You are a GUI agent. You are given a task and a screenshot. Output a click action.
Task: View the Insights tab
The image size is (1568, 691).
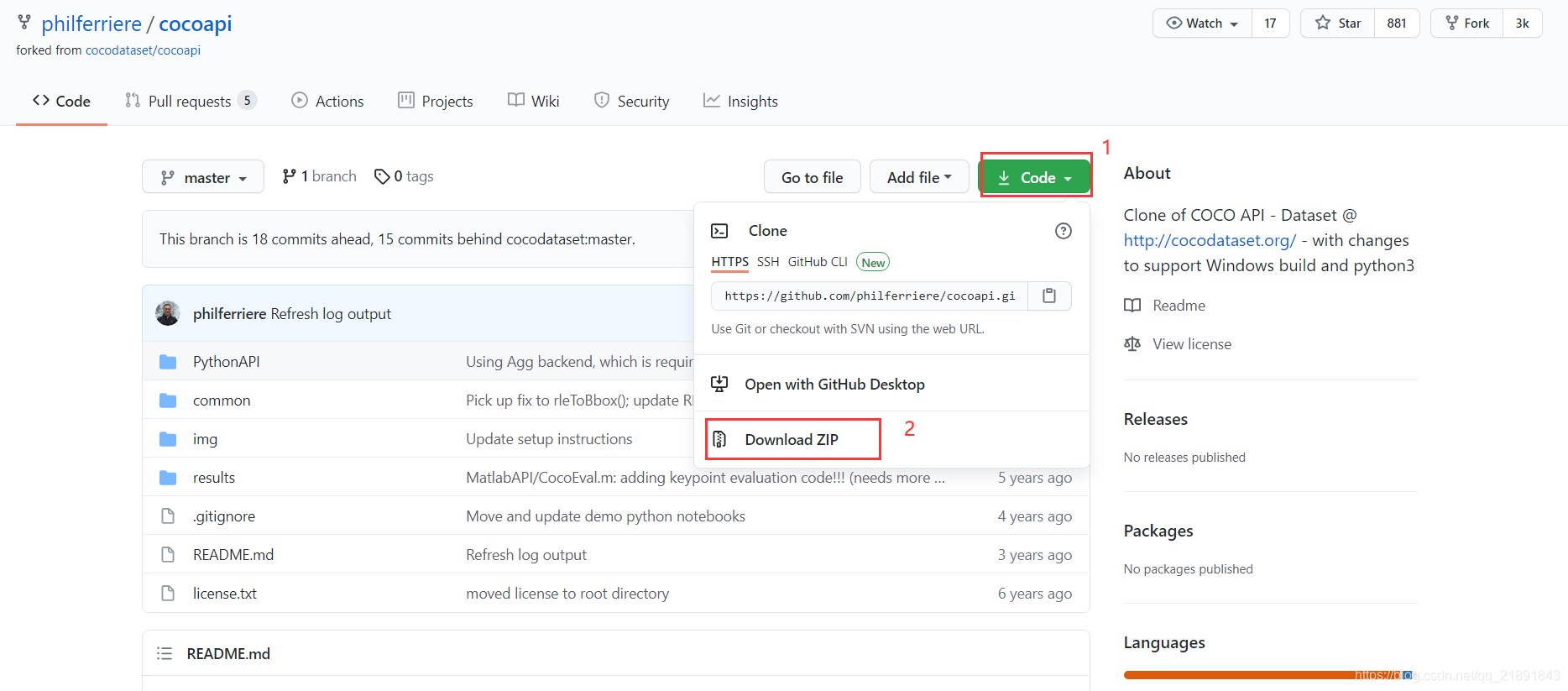pyautogui.click(x=741, y=101)
